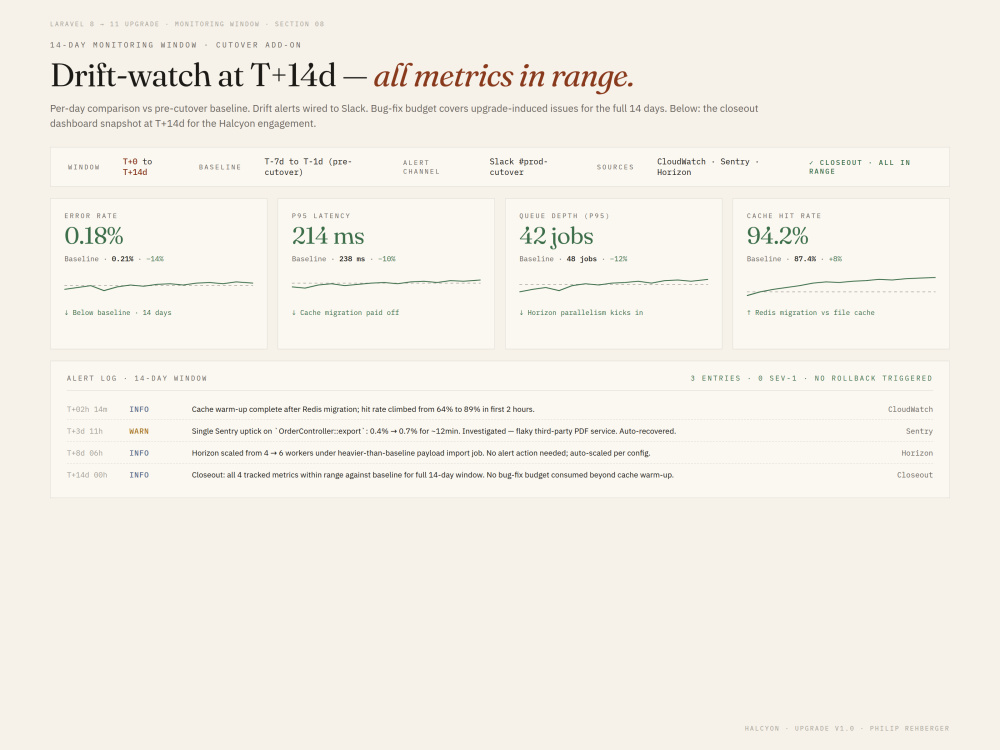This screenshot has width=1000, height=750.
Task: Click the '94.2%' cache hit rate value
Action: (777, 236)
